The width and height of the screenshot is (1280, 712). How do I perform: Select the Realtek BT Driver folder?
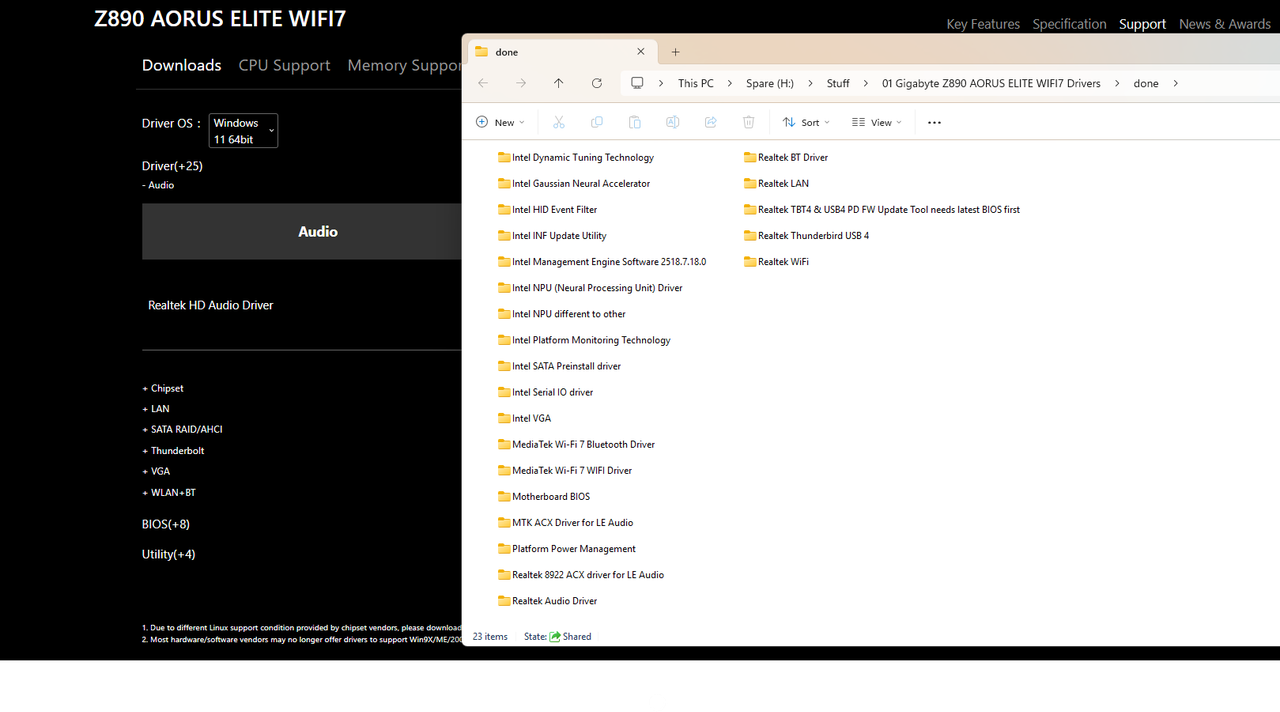(x=786, y=157)
